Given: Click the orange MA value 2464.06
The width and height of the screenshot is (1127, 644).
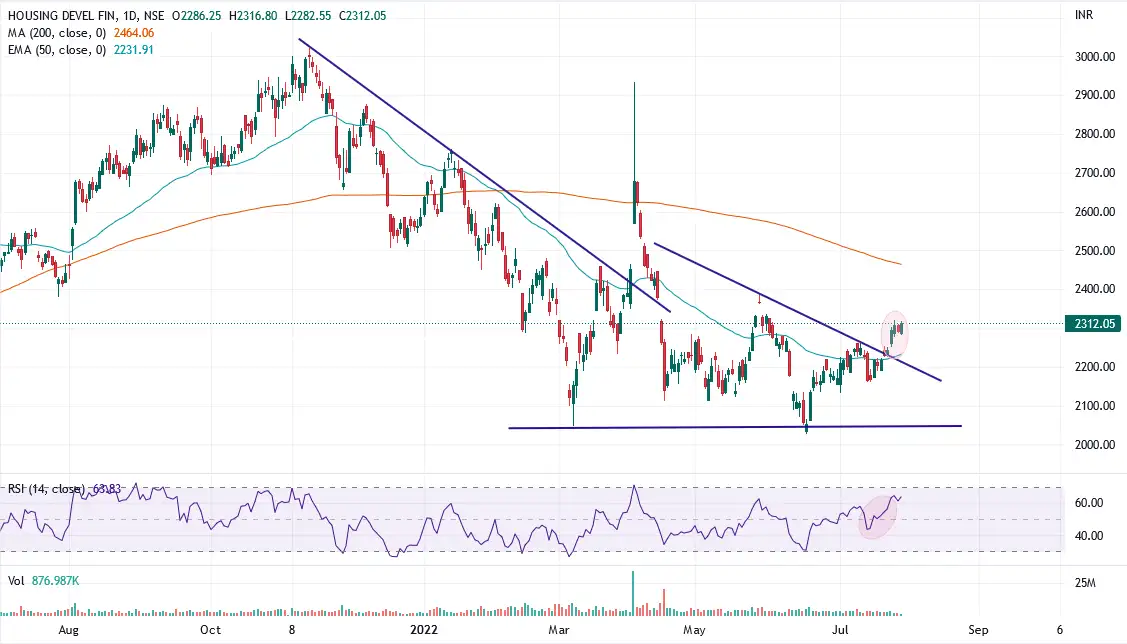Looking at the screenshot, I should tap(132, 33).
